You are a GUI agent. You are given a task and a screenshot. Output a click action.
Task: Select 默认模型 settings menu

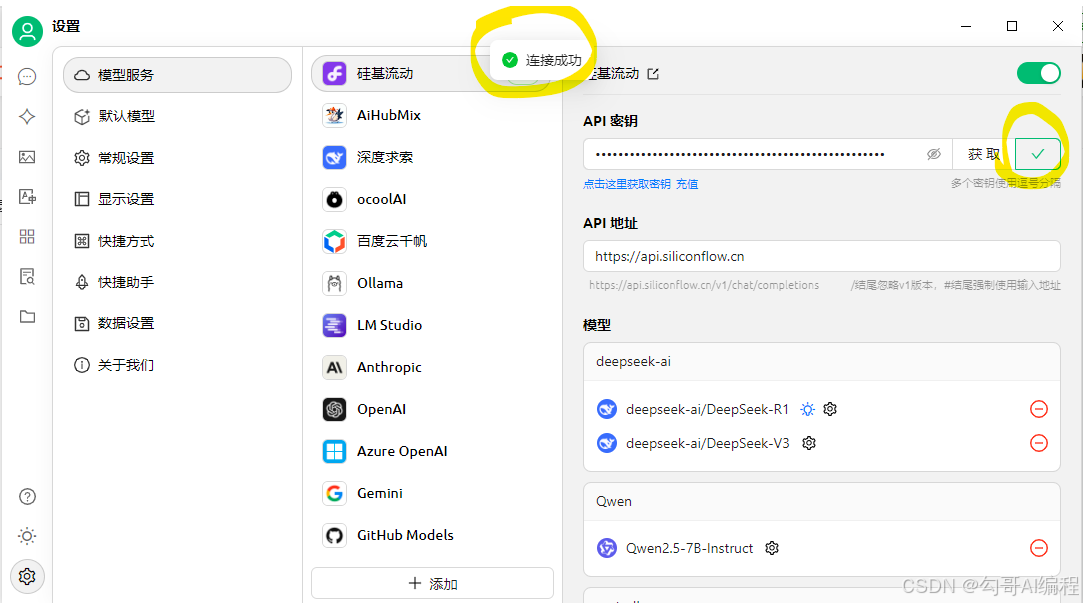pos(178,116)
